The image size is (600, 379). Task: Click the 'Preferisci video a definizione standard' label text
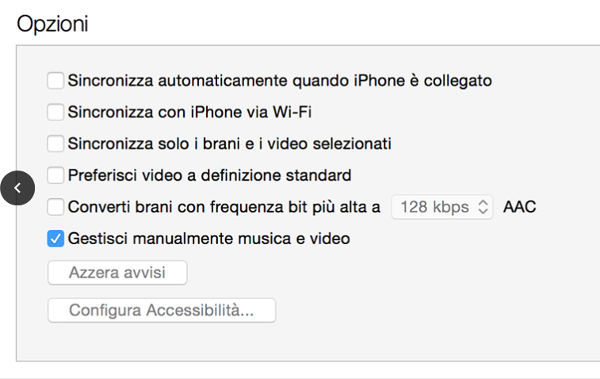point(210,175)
